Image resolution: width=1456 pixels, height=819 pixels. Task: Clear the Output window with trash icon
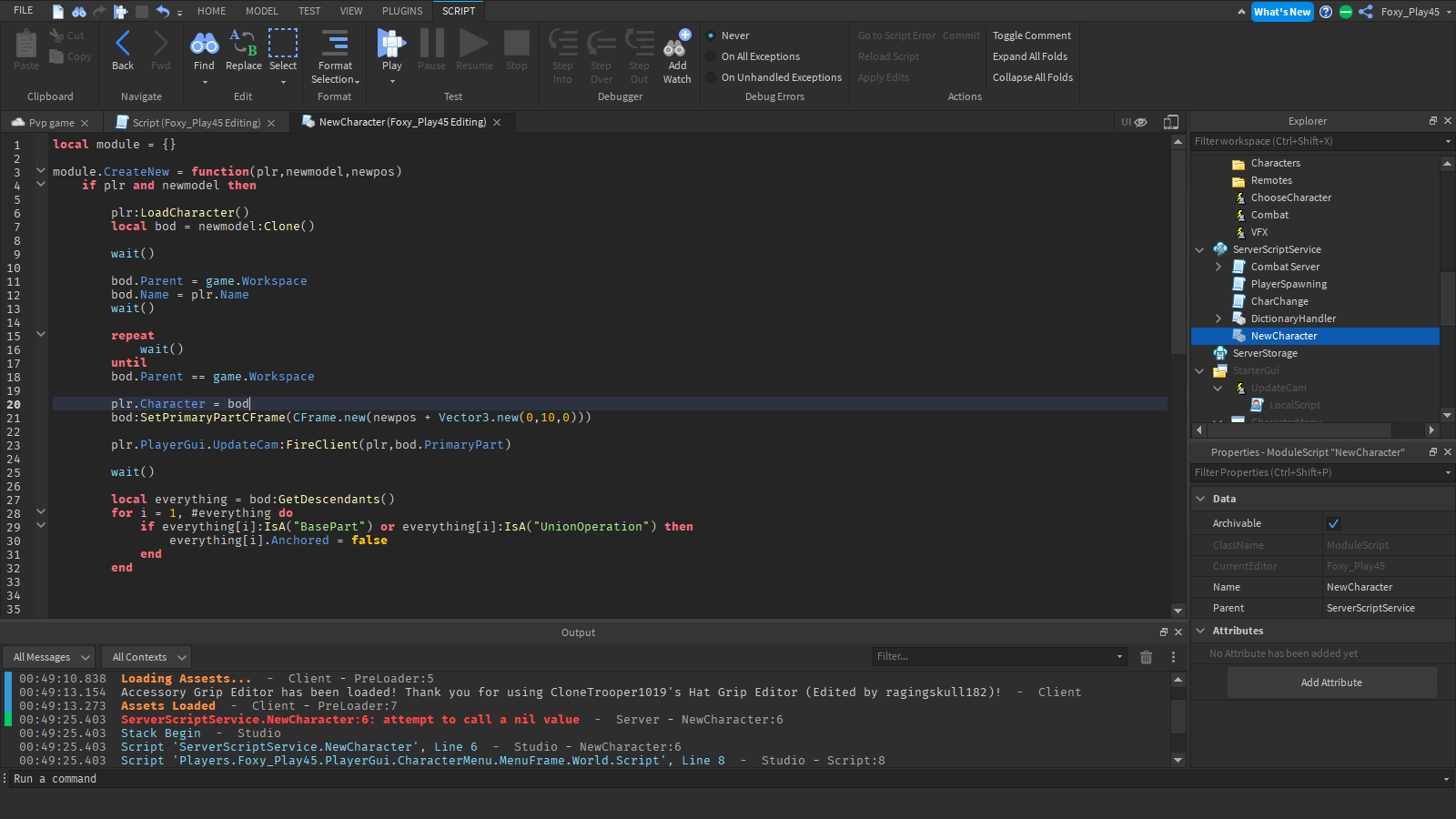pyautogui.click(x=1146, y=657)
